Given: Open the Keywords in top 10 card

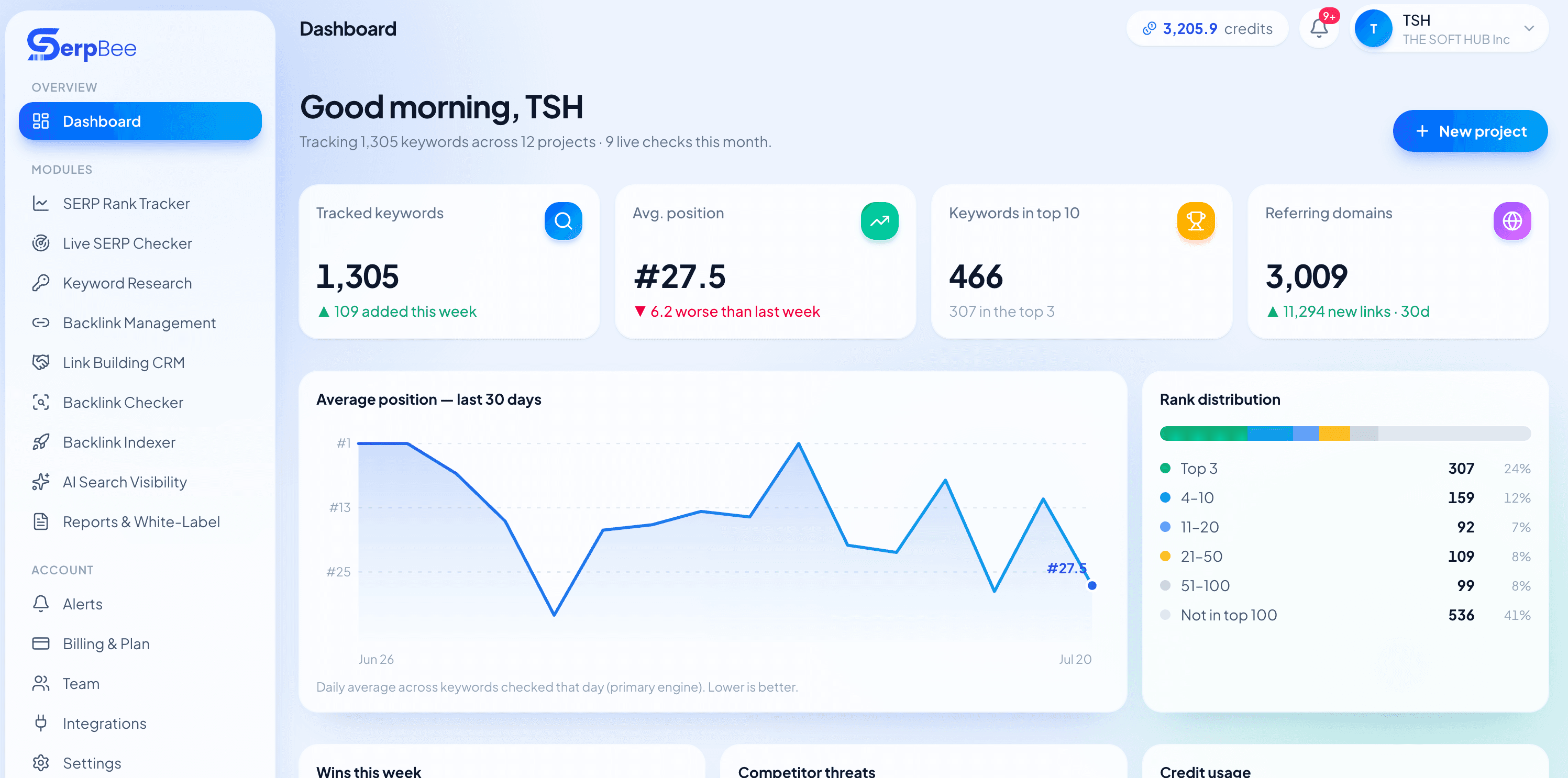Looking at the screenshot, I should pos(1081,262).
